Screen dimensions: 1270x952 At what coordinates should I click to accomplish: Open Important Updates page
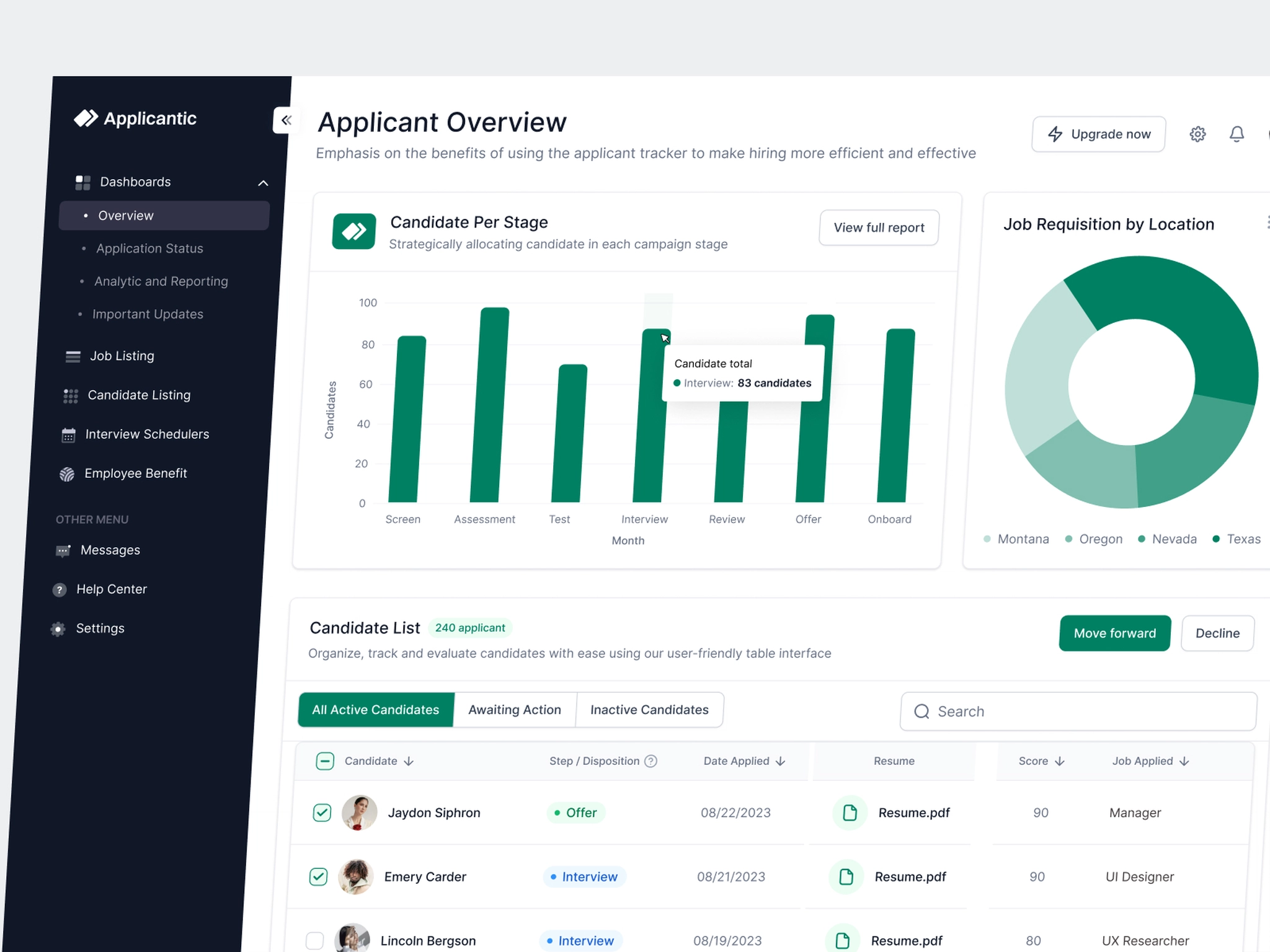(x=148, y=314)
